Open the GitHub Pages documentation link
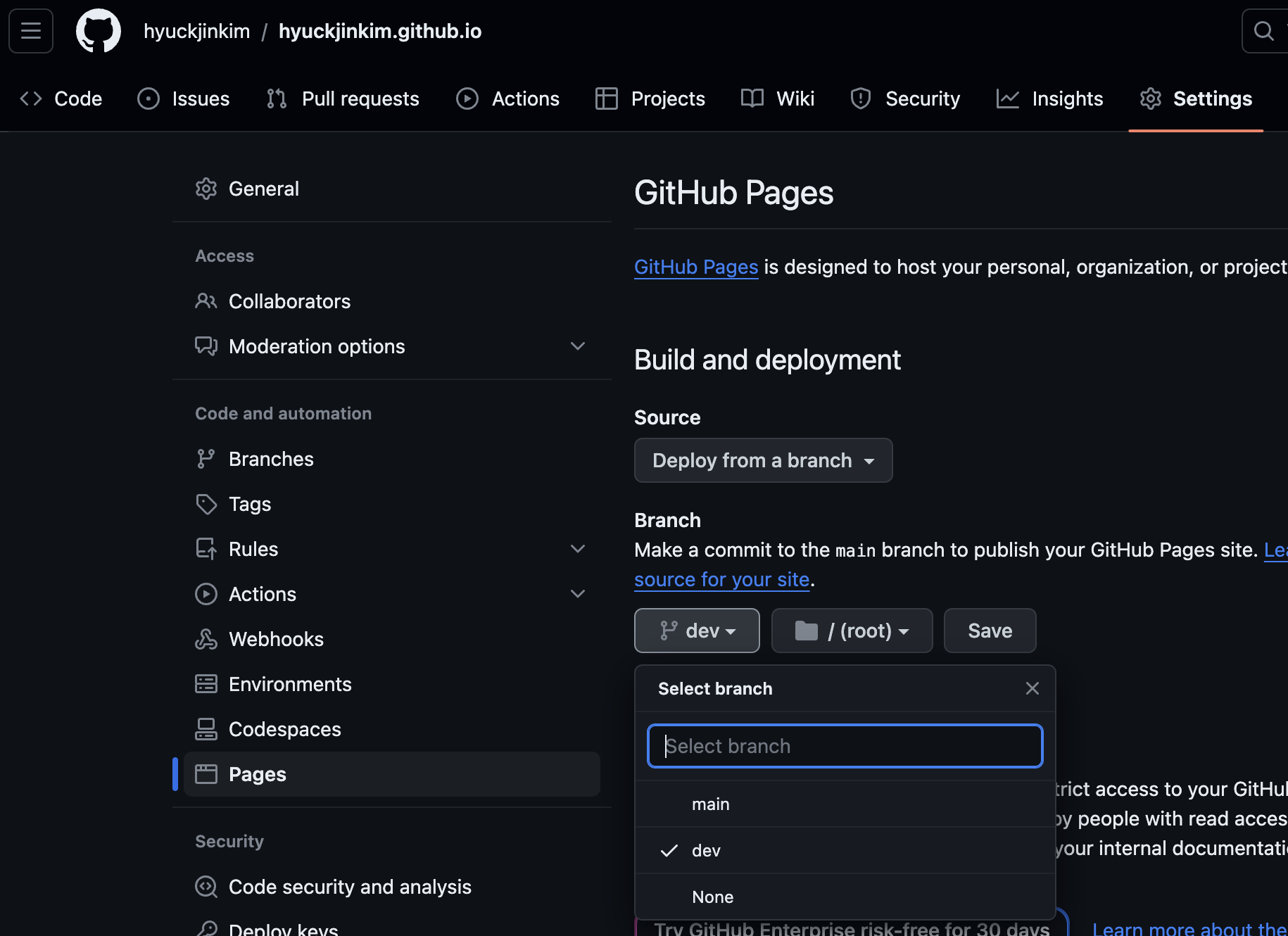The image size is (1288, 936). (x=696, y=267)
